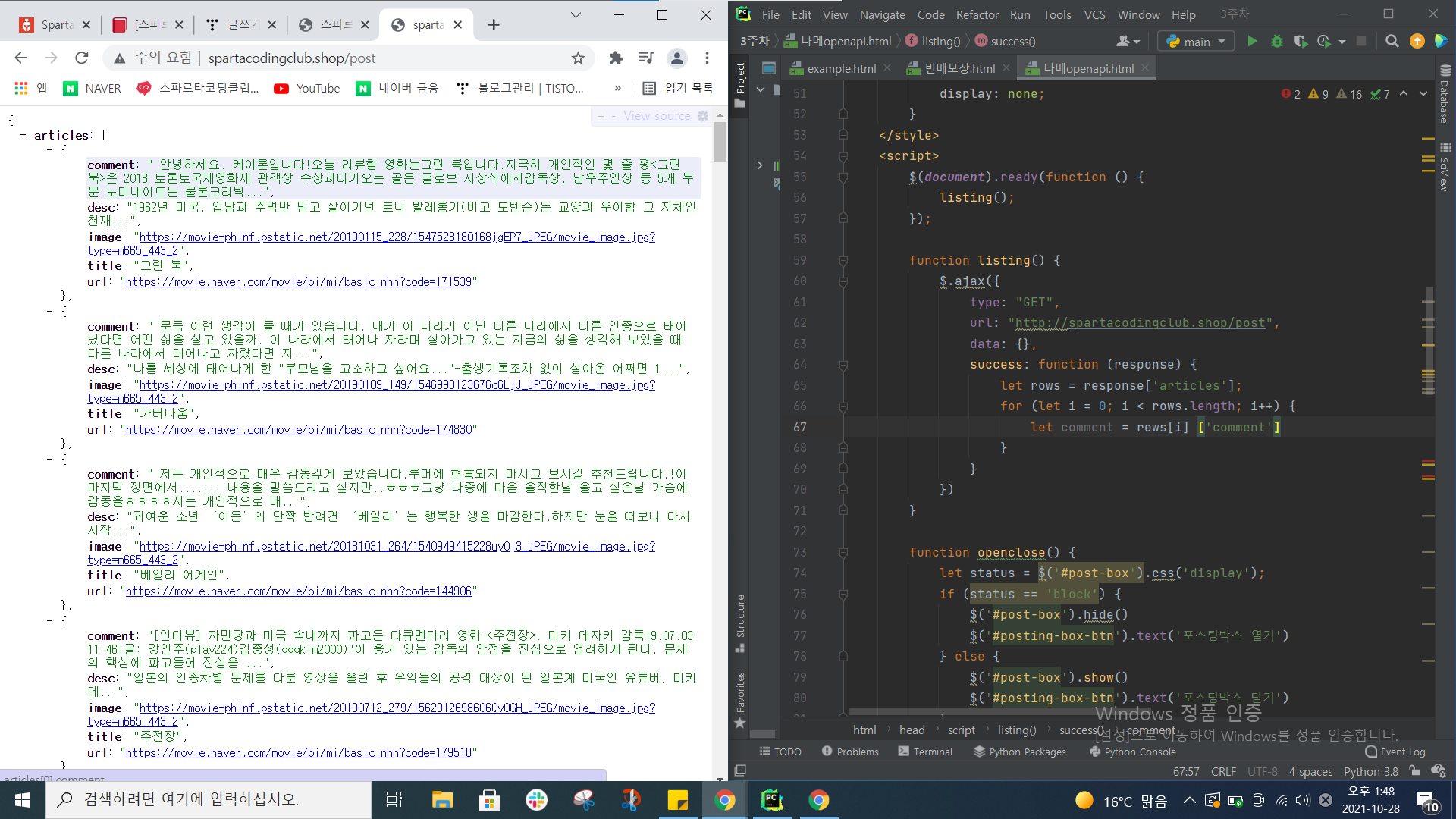Open the main run configuration dropdown
Image resolution: width=1456 pixels, height=819 pixels.
tap(1197, 42)
